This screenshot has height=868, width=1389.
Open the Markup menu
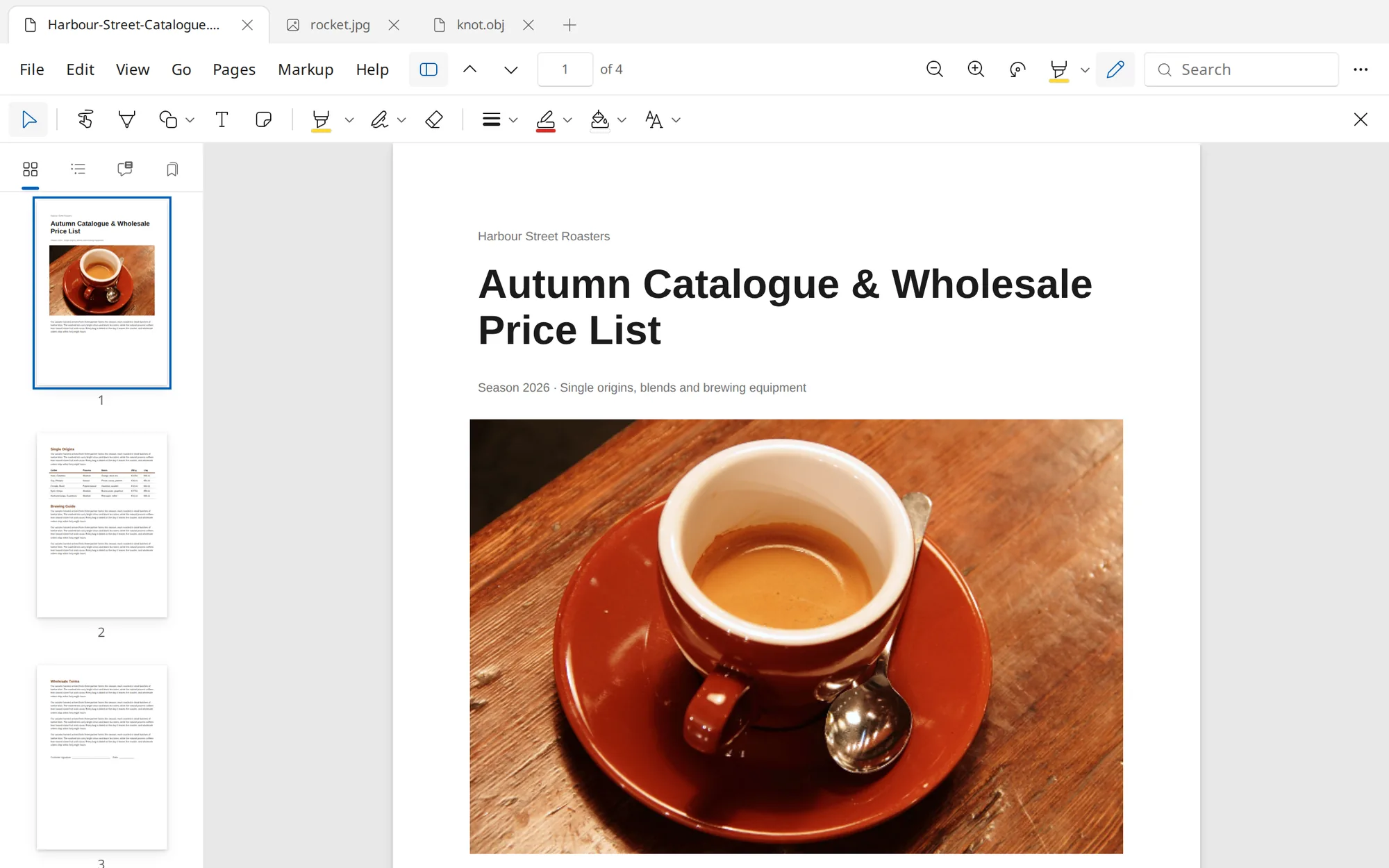(x=306, y=69)
